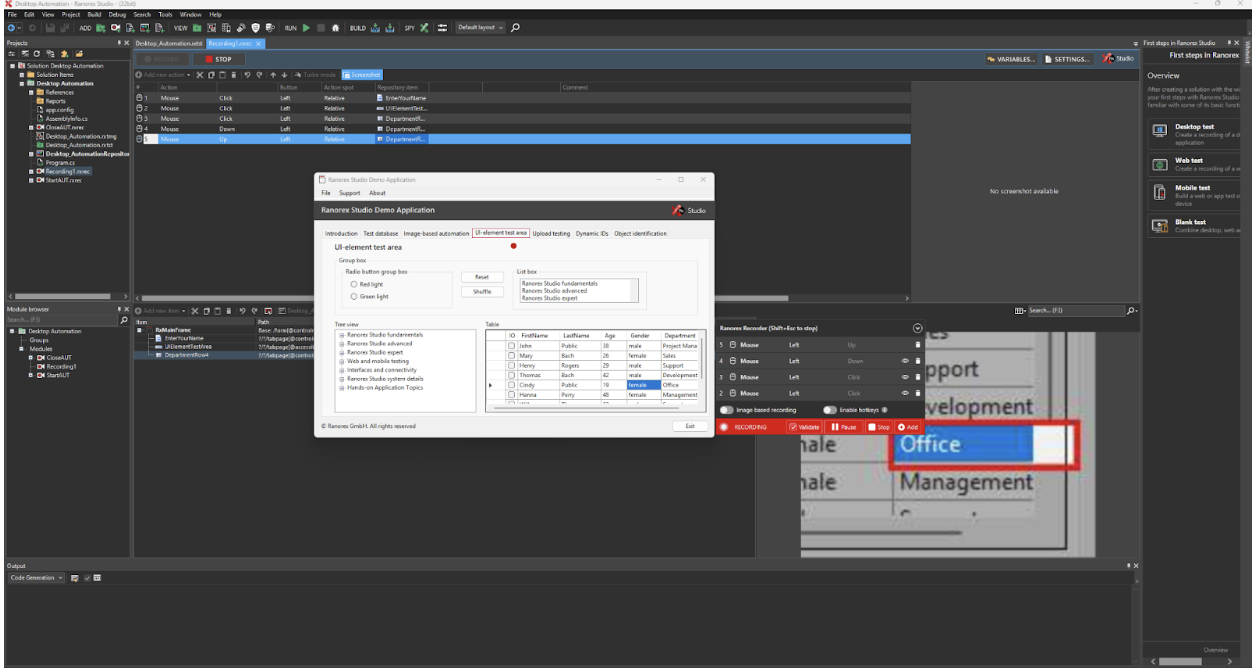The height and width of the screenshot is (672, 1252).
Task: Click the Shuffle button in demo app
Action: tap(482, 292)
